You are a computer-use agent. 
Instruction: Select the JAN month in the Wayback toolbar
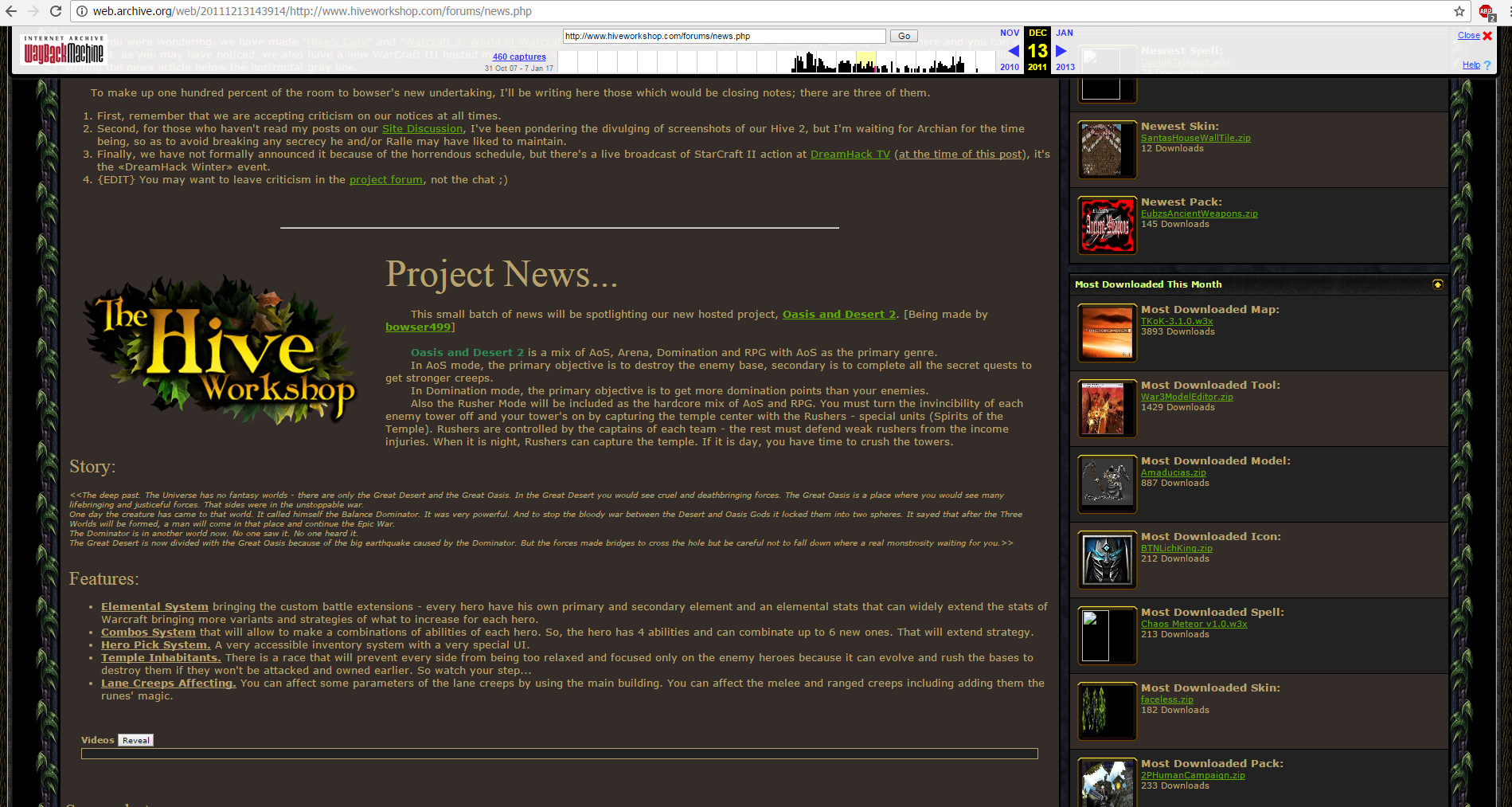click(1065, 33)
